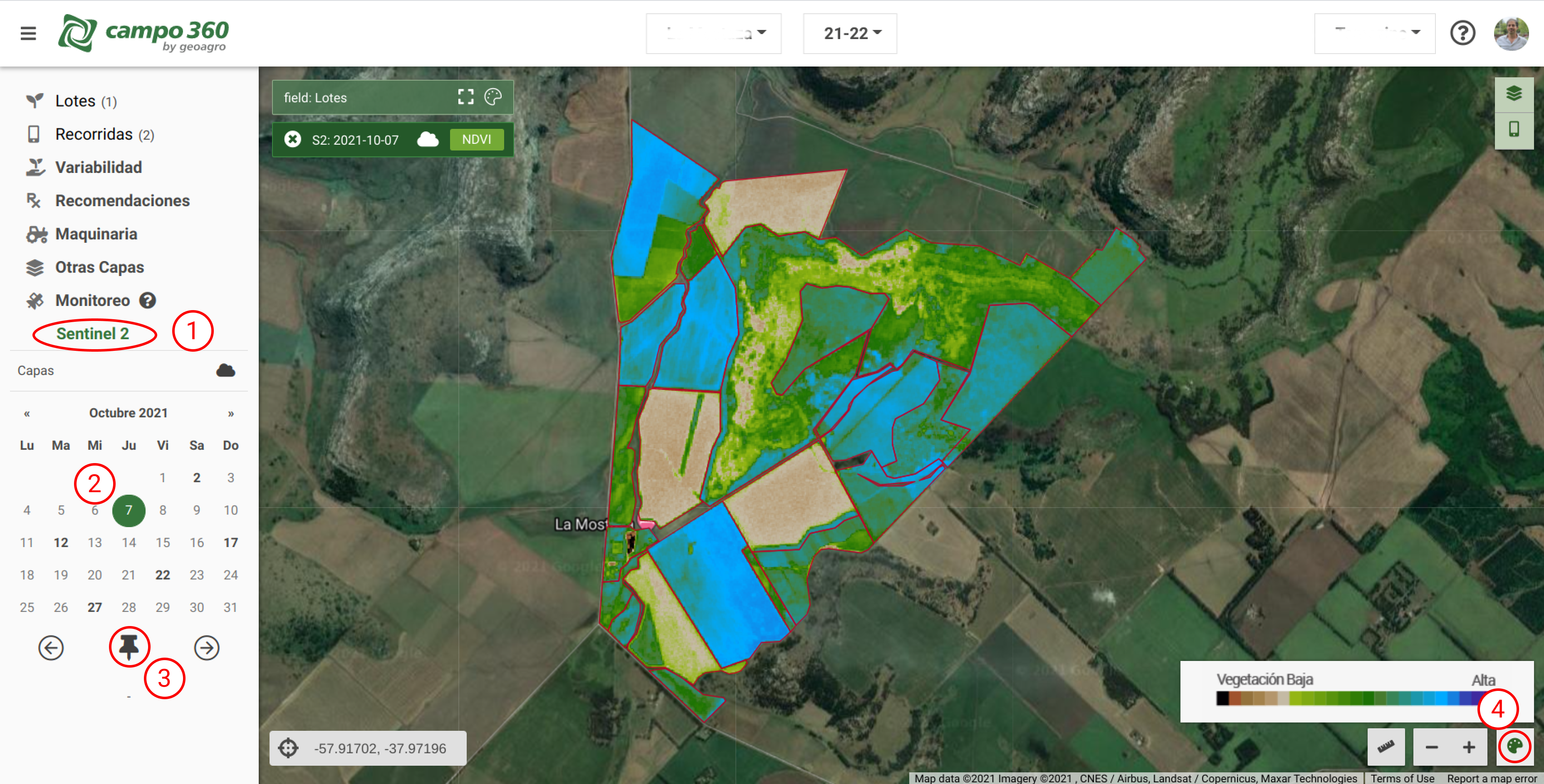Click the campo 360 logo

pyautogui.click(x=143, y=33)
